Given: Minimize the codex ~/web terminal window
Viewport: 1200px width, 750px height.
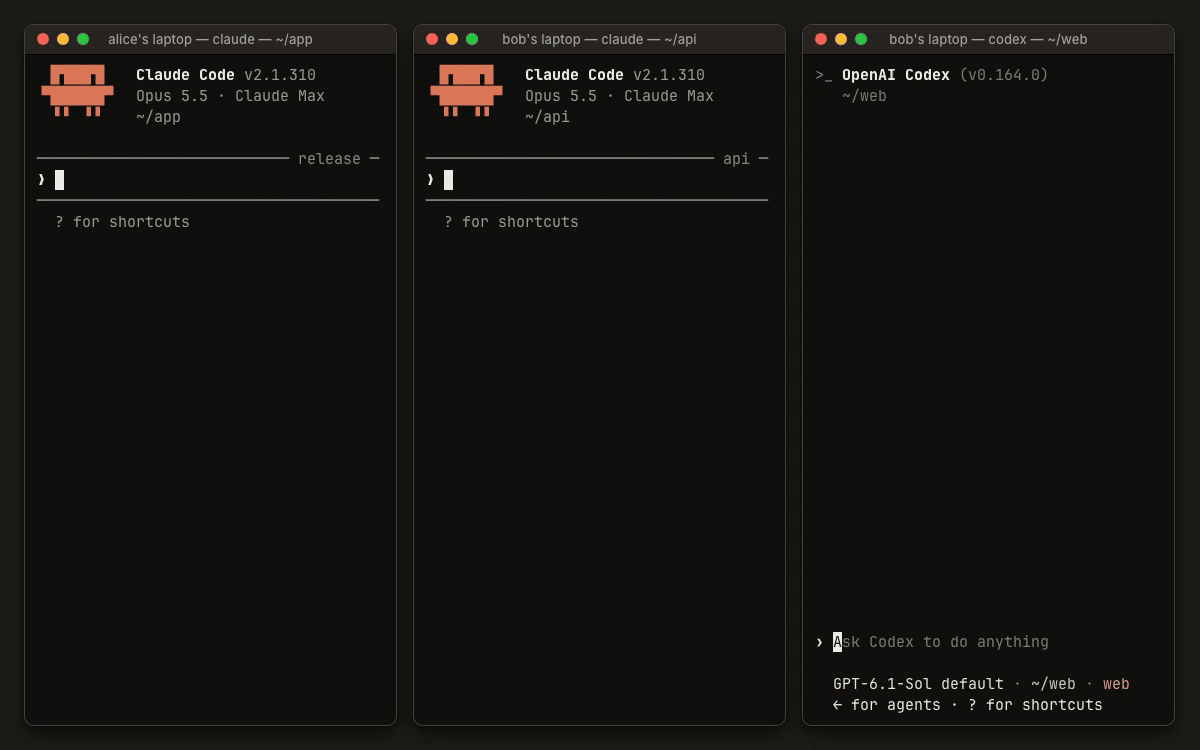Looking at the screenshot, I should [x=841, y=39].
